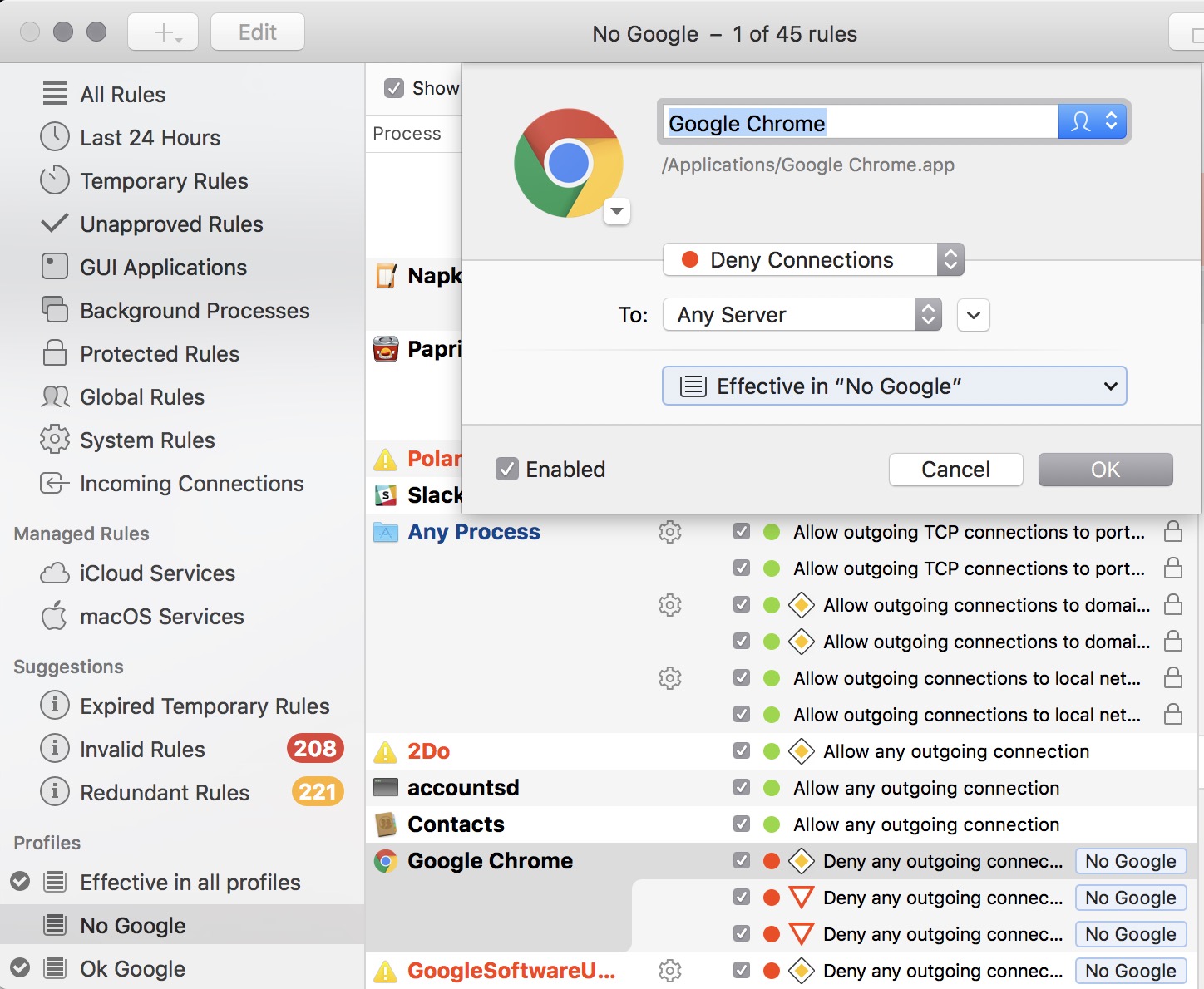Click green dot on accountsd allow rule

pyautogui.click(x=772, y=788)
